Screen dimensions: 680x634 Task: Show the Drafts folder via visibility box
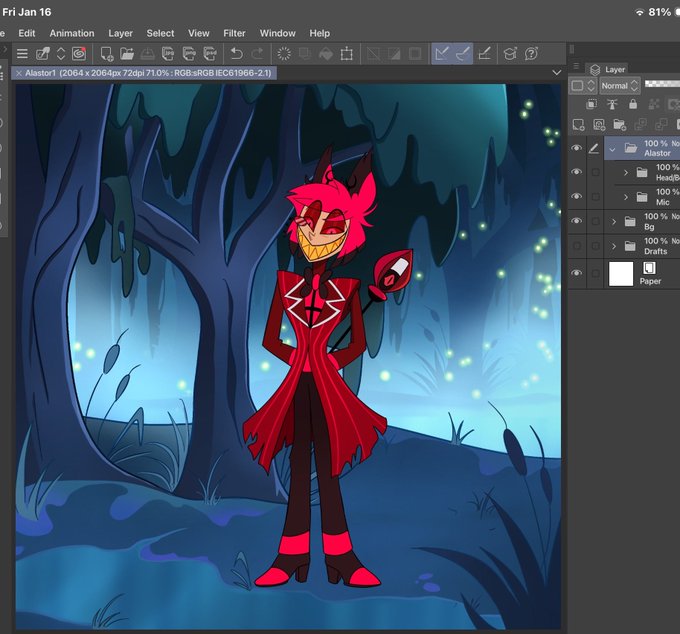[577, 246]
